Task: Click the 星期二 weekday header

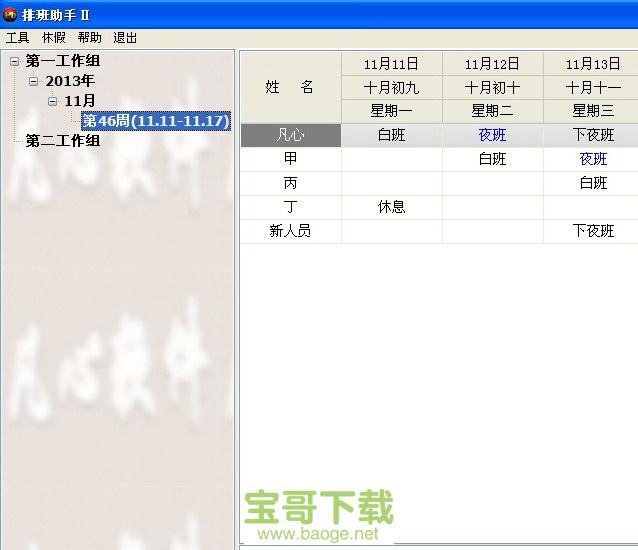Action: [x=492, y=111]
